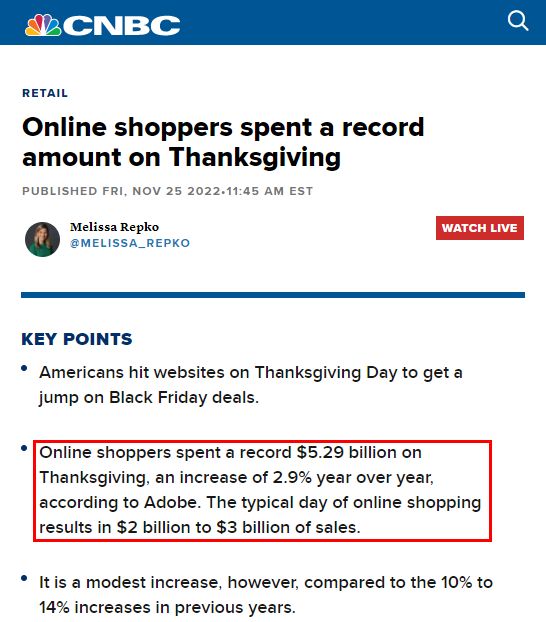
Task: Click the bullet beside Americans hit websites
Action: [24, 368]
